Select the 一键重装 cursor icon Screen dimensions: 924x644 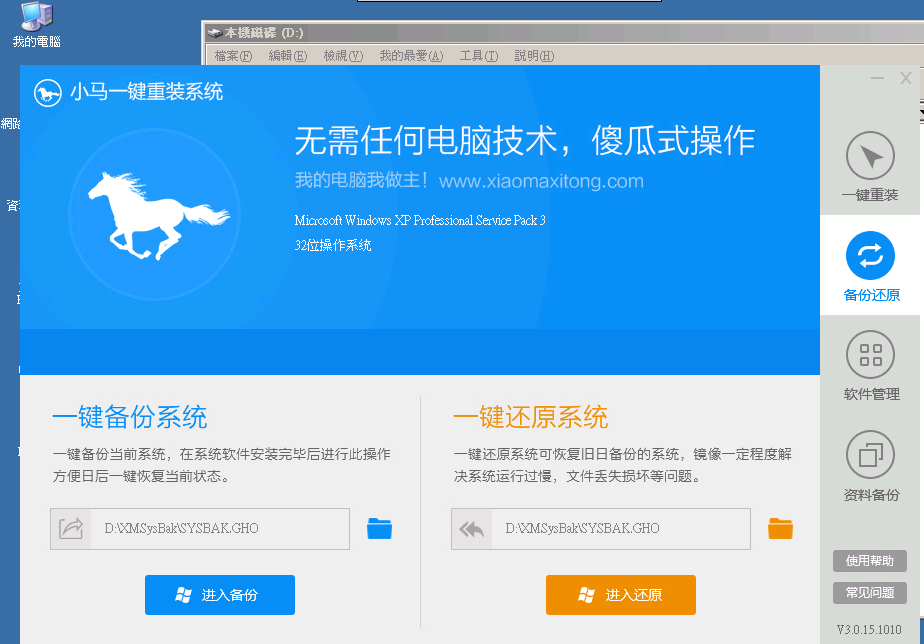click(870, 156)
